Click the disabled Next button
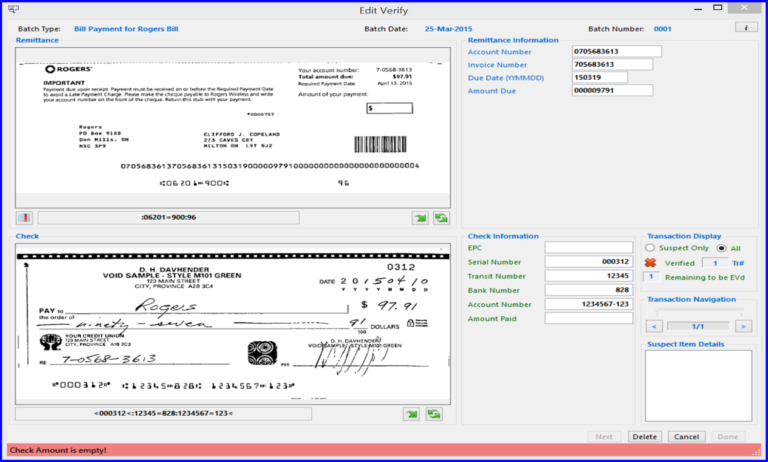The height and width of the screenshot is (462, 768). point(604,437)
